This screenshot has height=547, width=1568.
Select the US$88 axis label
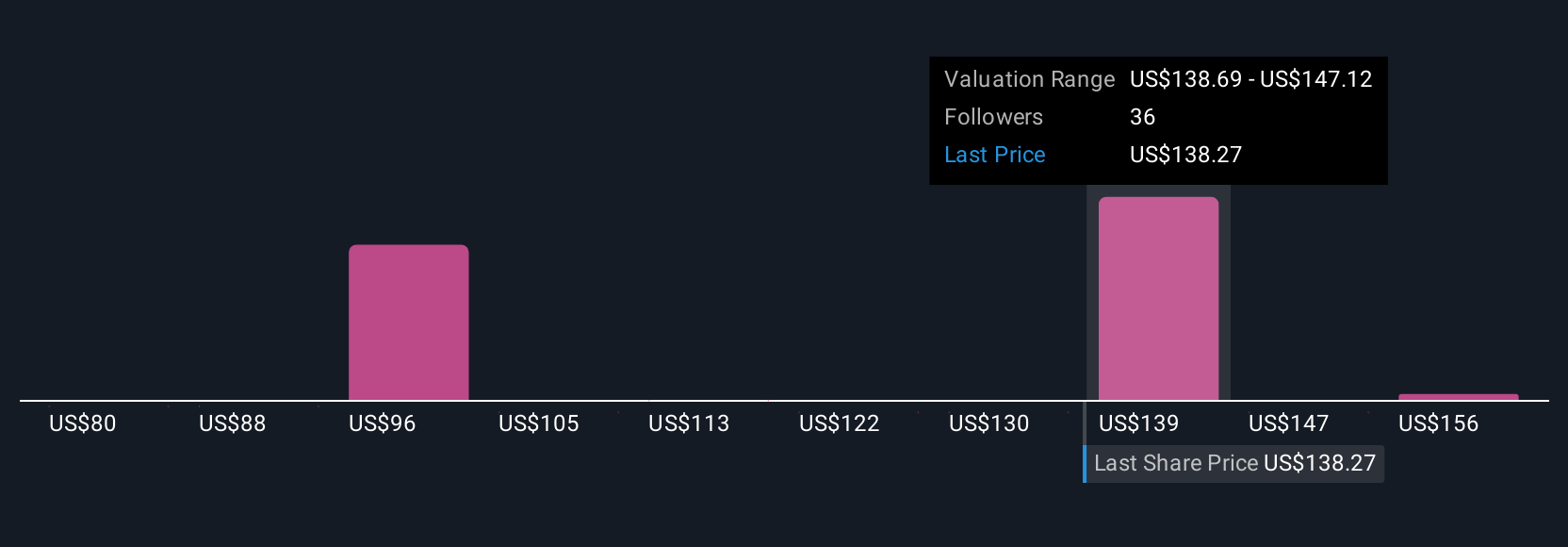(232, 423)
